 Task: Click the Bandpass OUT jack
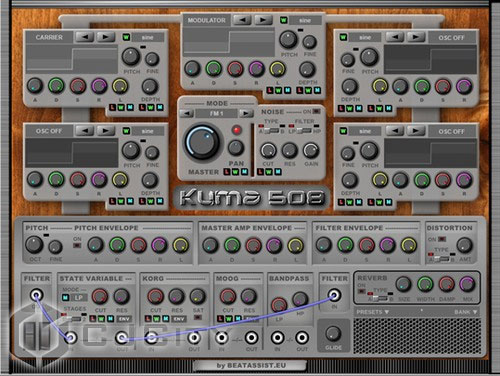(x=302, y=338)
